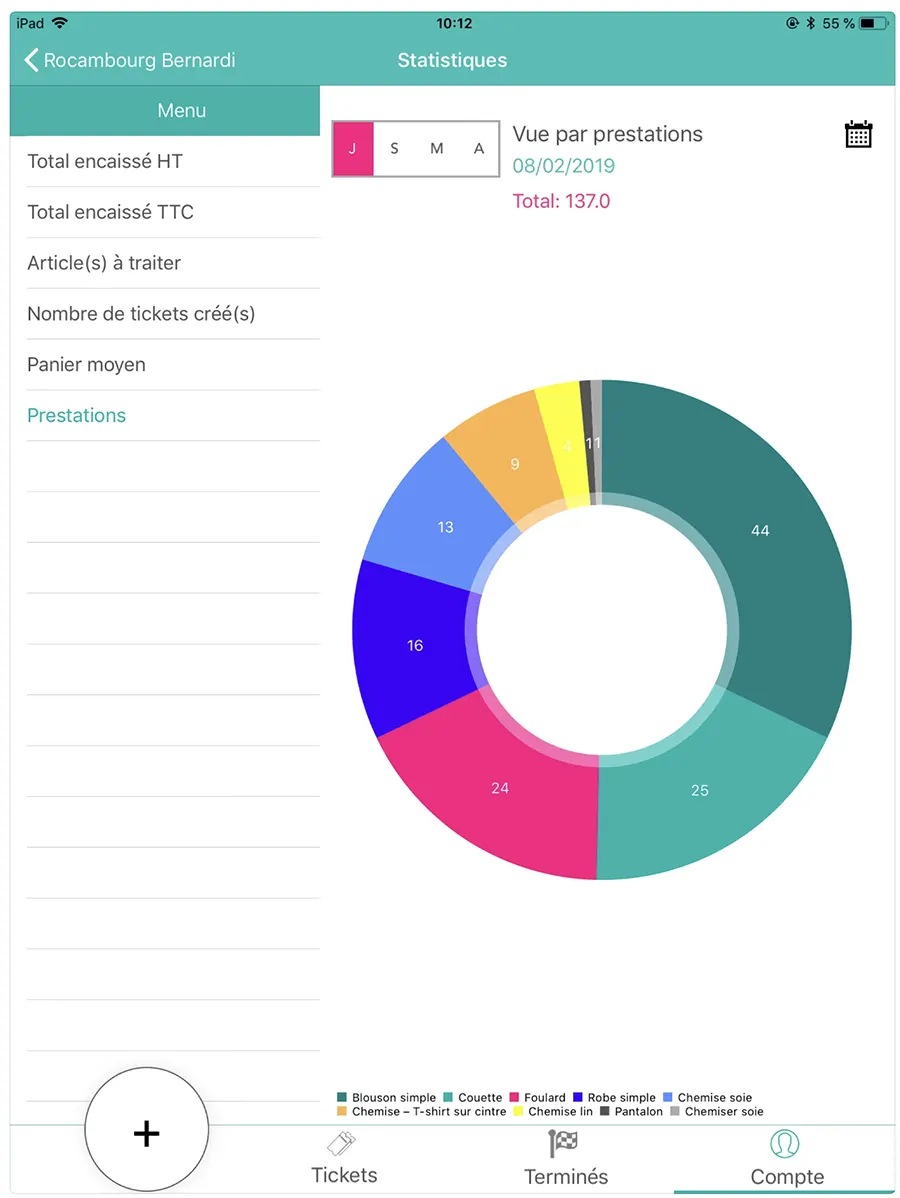The width and height of the screenshot is (900, 1198).
Task: Open Total encaissé HT statistics
Action: pyautogui.click(x=105, y=161)
